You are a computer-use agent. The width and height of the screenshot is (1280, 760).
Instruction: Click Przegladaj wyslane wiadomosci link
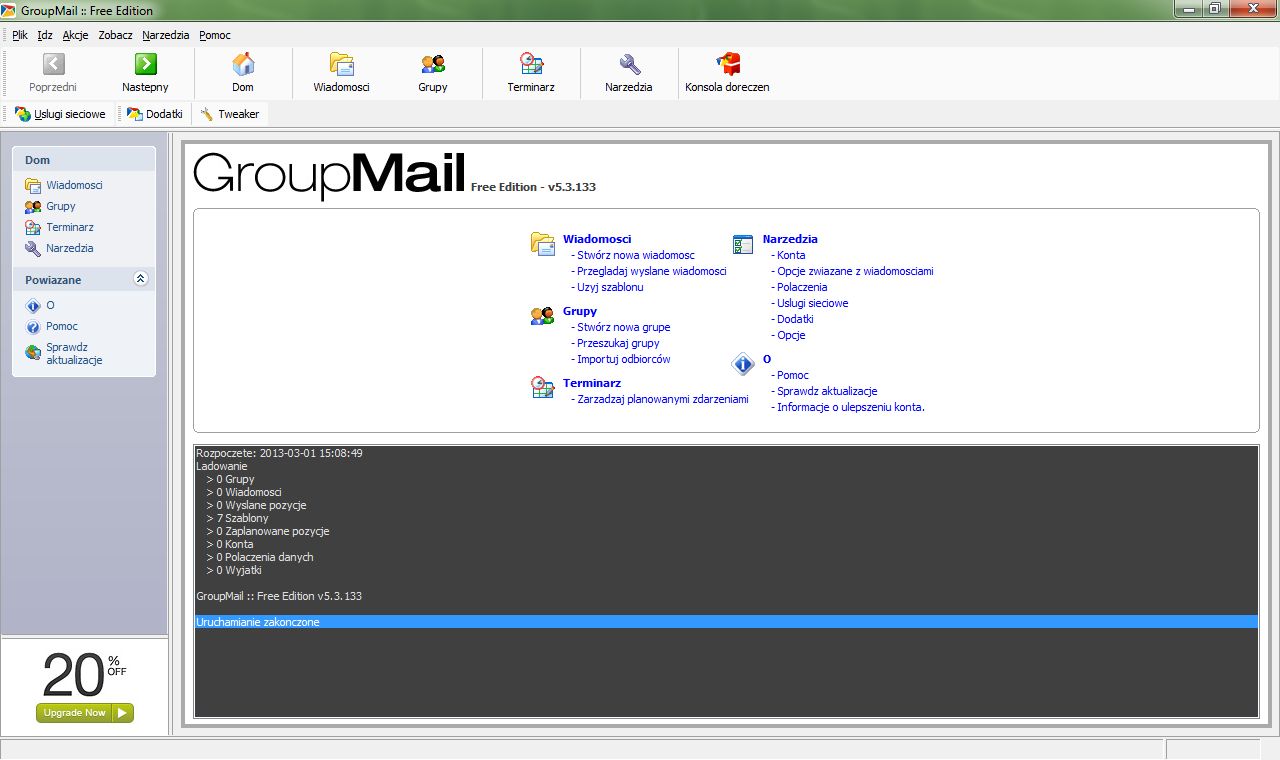pyautogui.click(x=652, y=271)
